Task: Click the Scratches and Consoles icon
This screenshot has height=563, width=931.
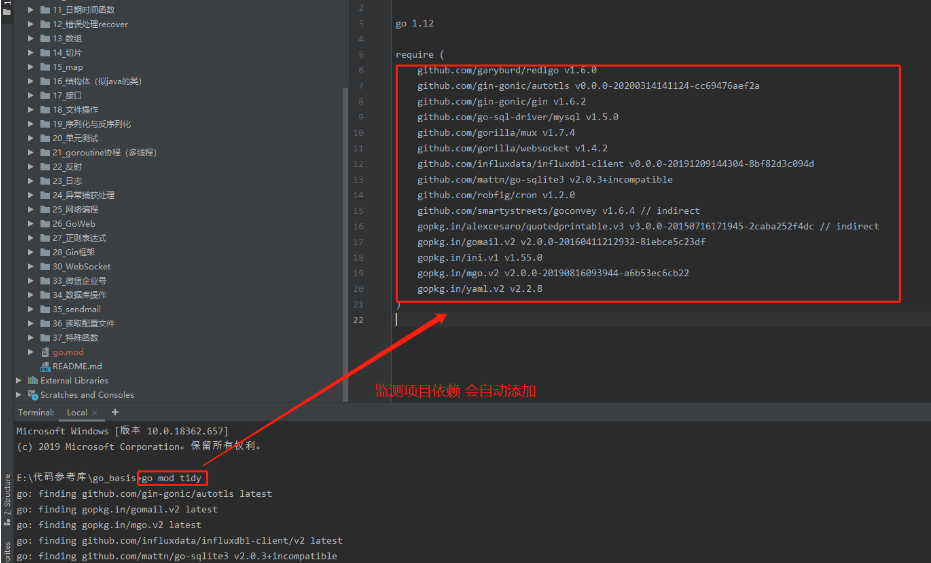Action: tap(33, 394)
